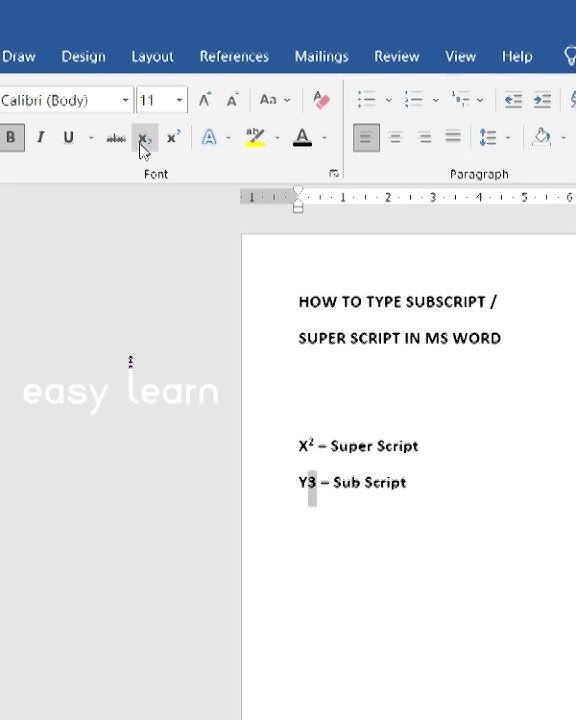This screenshot has height=720, width=576.
Task: Click Decrease Indent icon
Action: coord(513,100)
